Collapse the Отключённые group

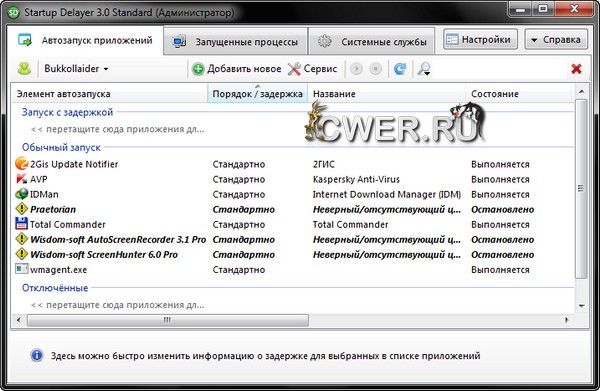click(x=55, y=288)
